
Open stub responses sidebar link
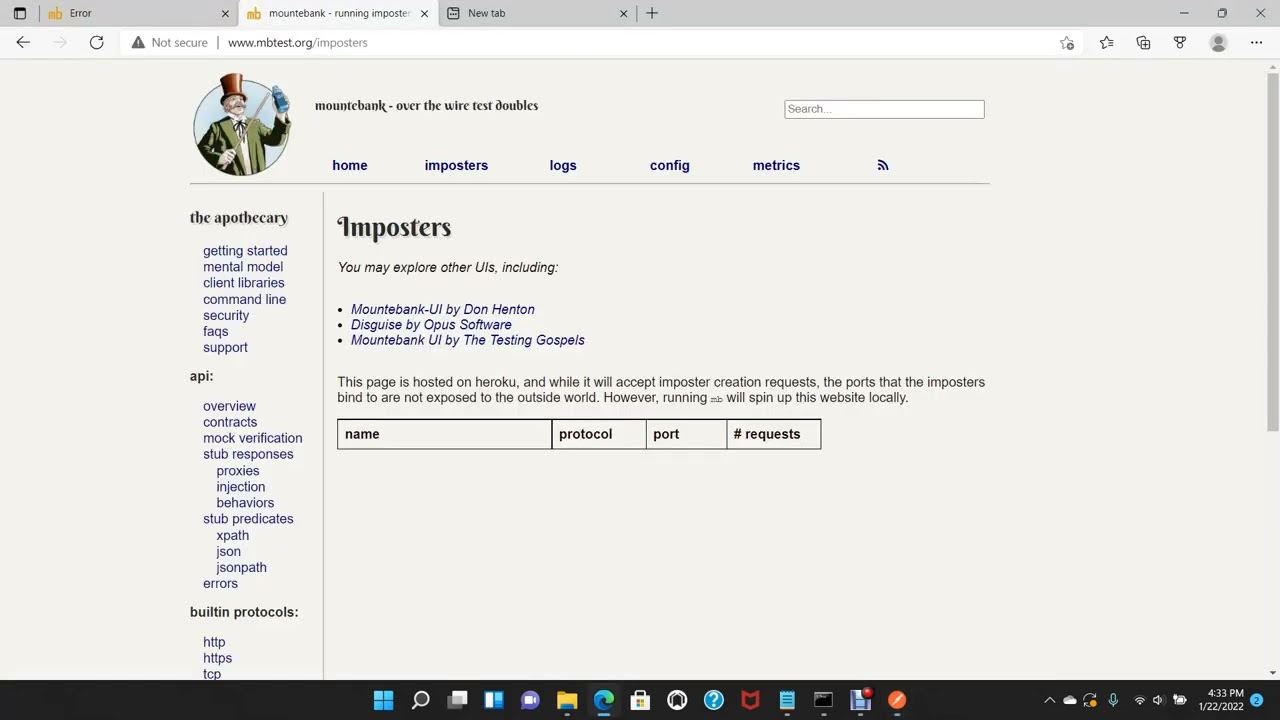click(248, 454)
